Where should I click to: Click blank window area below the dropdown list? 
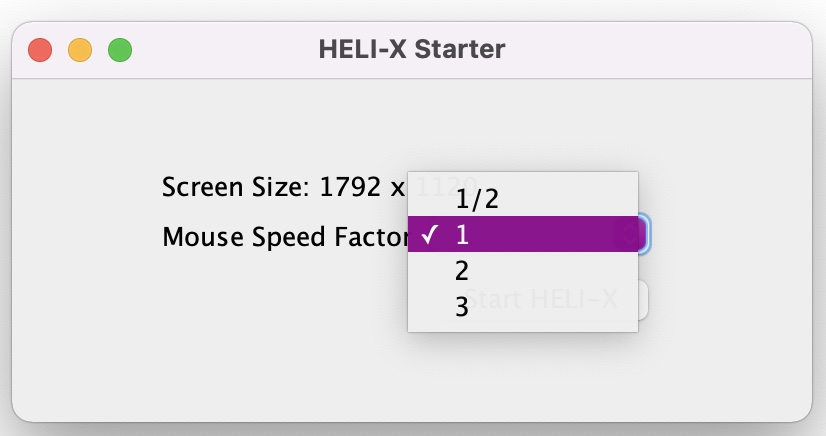(520, 375)
